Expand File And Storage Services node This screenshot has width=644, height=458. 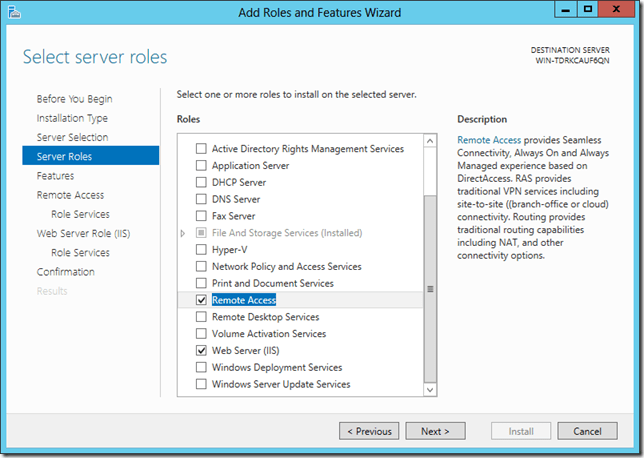[183, 233]
